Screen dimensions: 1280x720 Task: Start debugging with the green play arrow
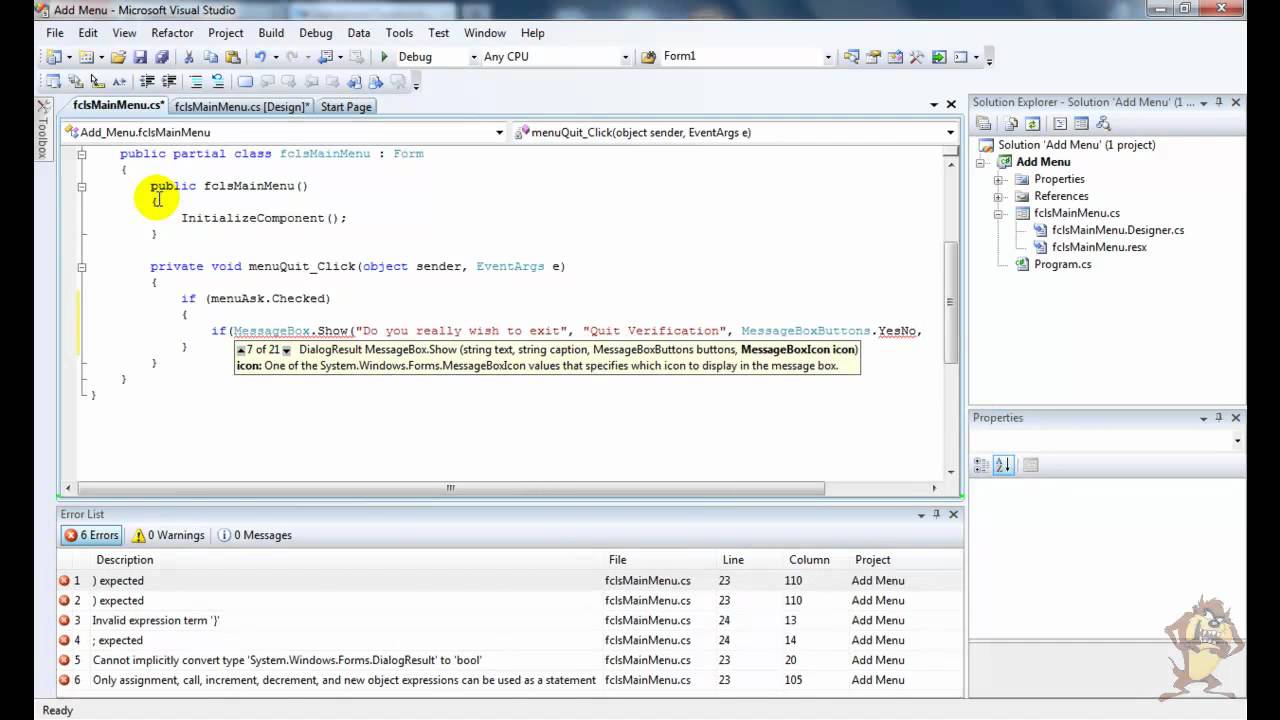coord(384,57)
